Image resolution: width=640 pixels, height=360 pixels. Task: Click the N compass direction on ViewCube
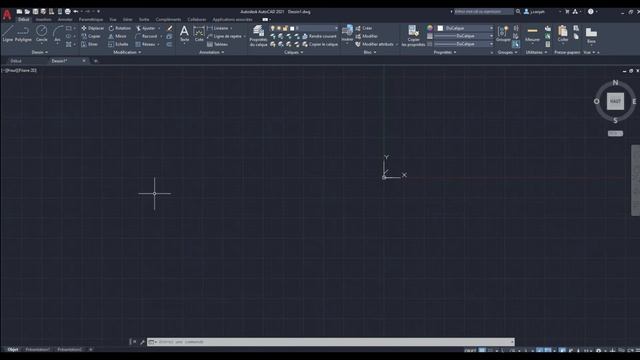615,83
